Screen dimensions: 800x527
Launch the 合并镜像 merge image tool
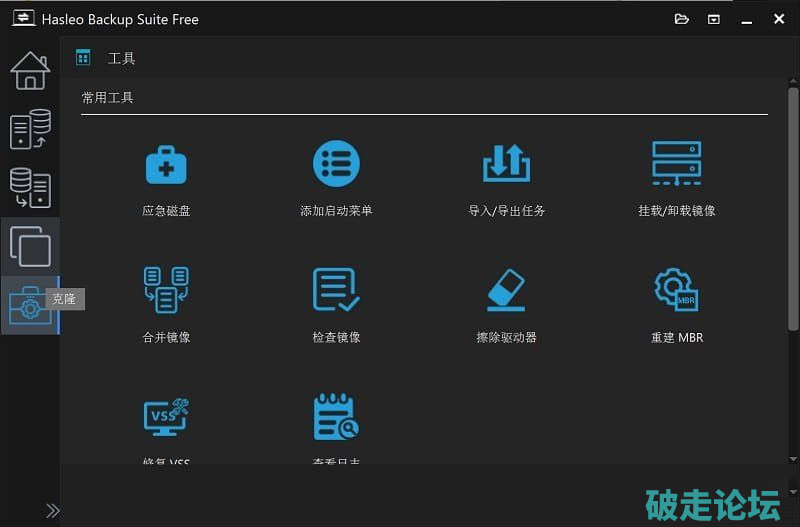pos(166,290)
